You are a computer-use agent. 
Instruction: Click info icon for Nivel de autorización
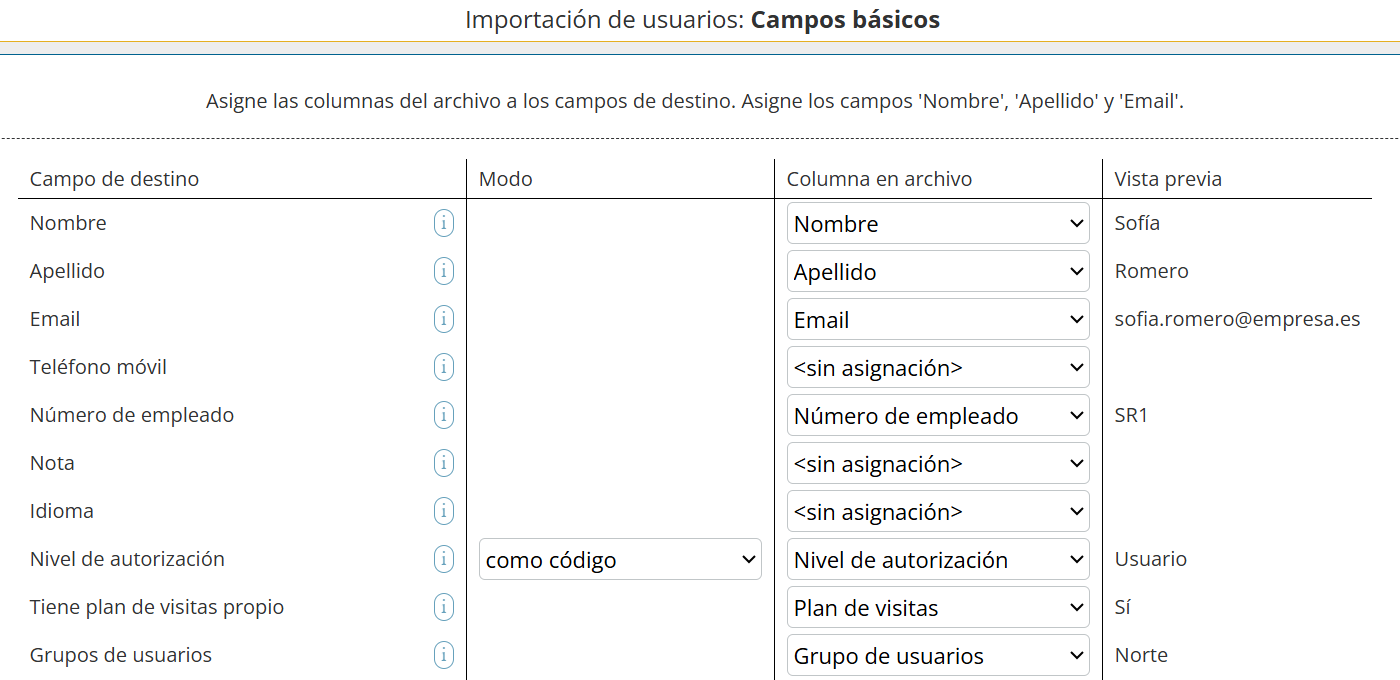(443, 559)
